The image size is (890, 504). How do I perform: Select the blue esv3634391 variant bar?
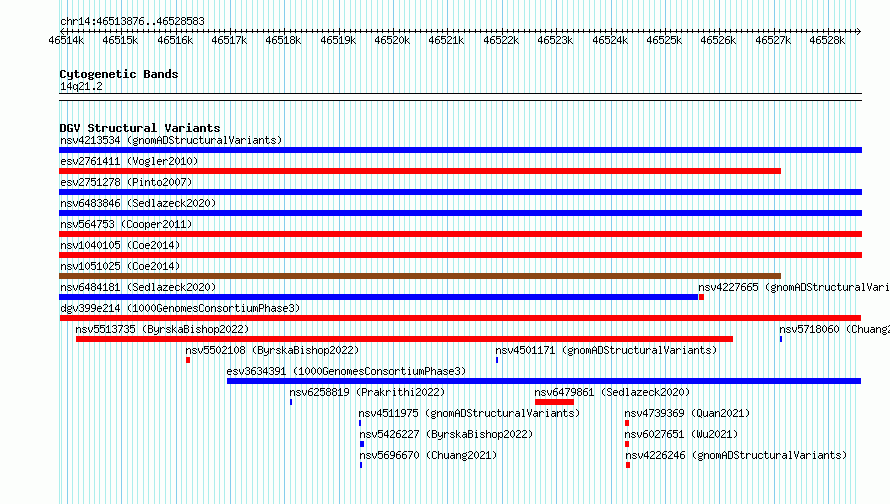pos(544,381)
